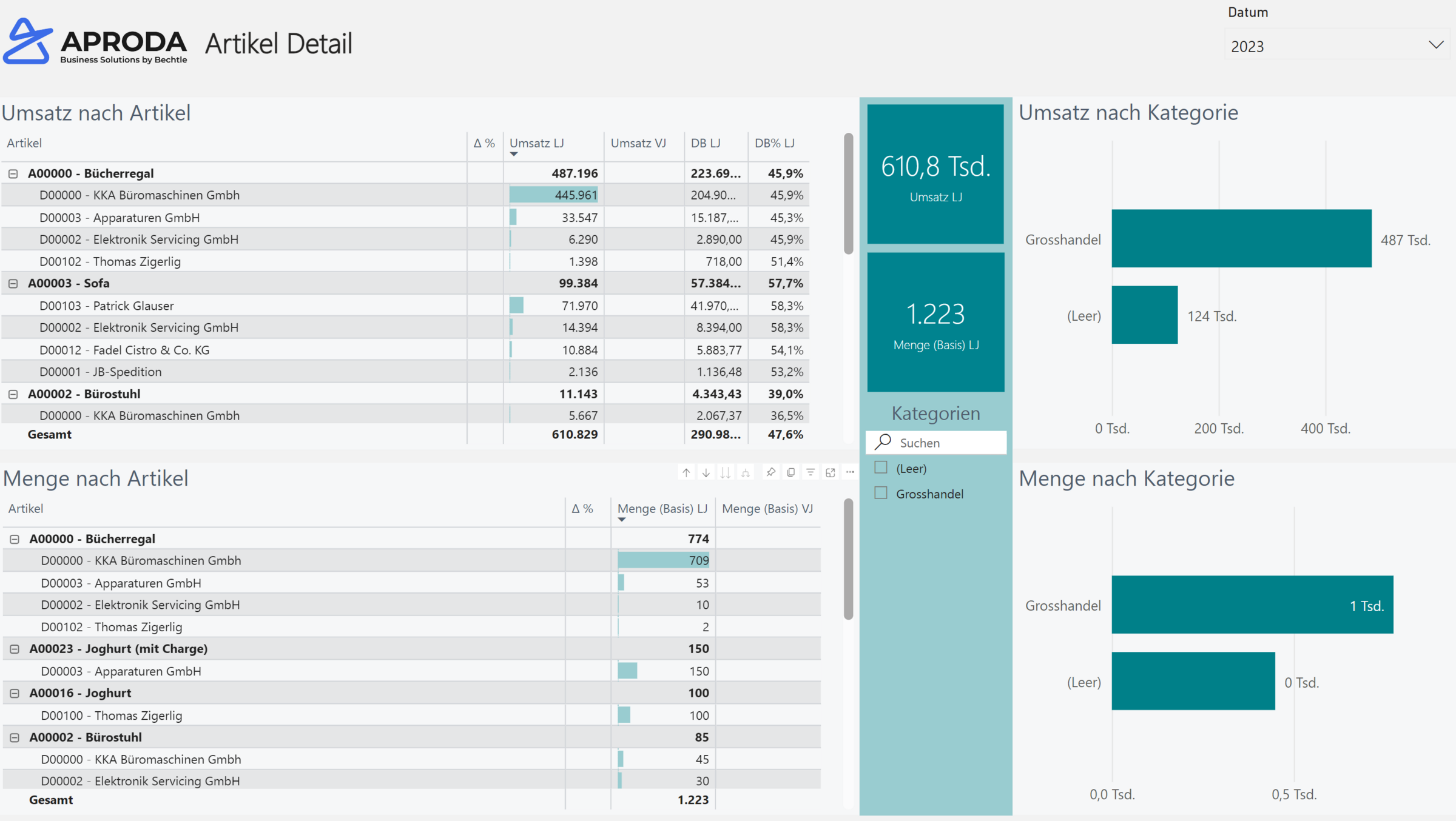Expand all rows one level down
Viewport: 1456px width, 821px height.
click(745, 472)
